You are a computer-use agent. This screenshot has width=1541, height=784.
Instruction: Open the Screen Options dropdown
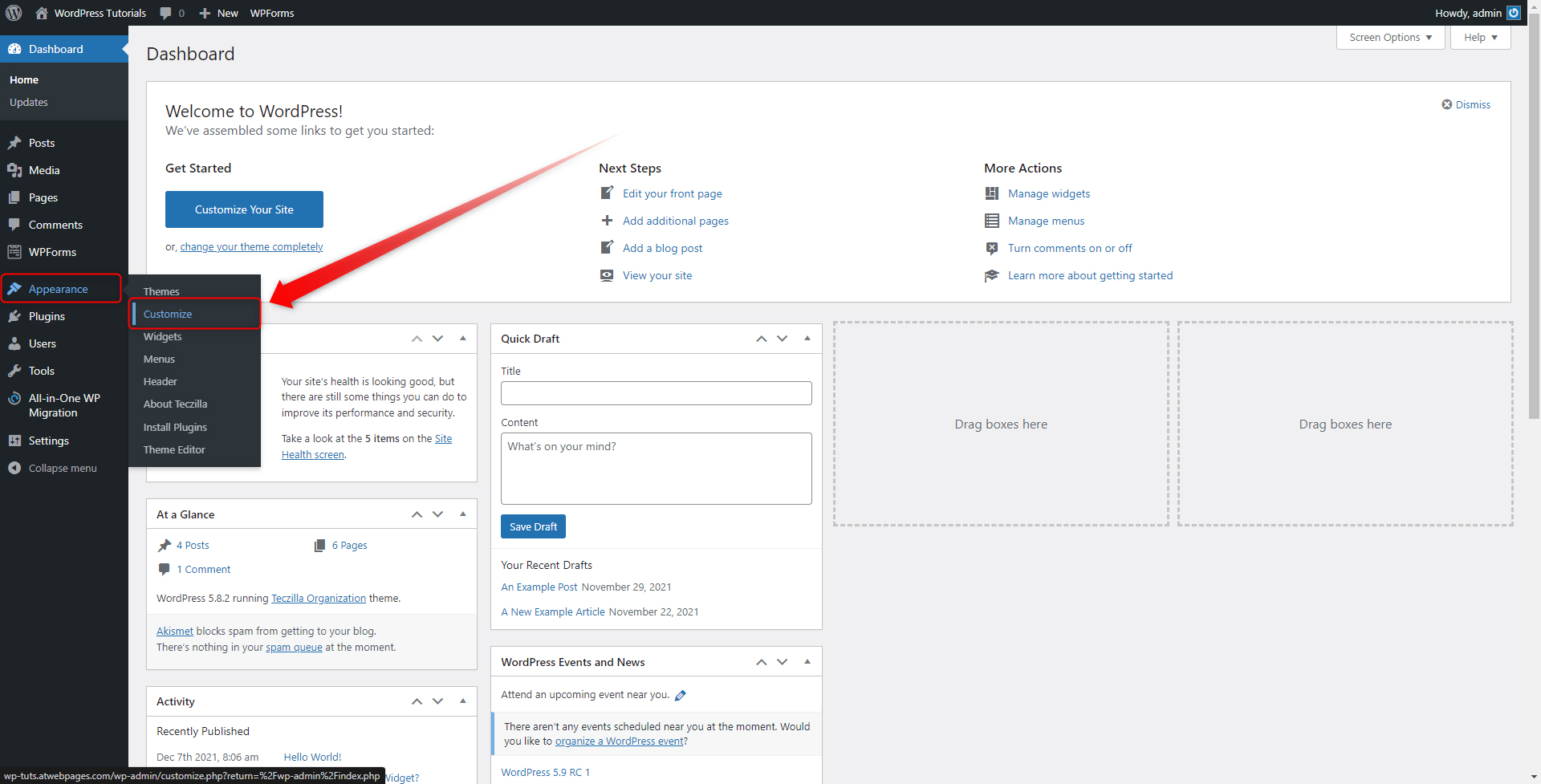(x=1390, y=38)
